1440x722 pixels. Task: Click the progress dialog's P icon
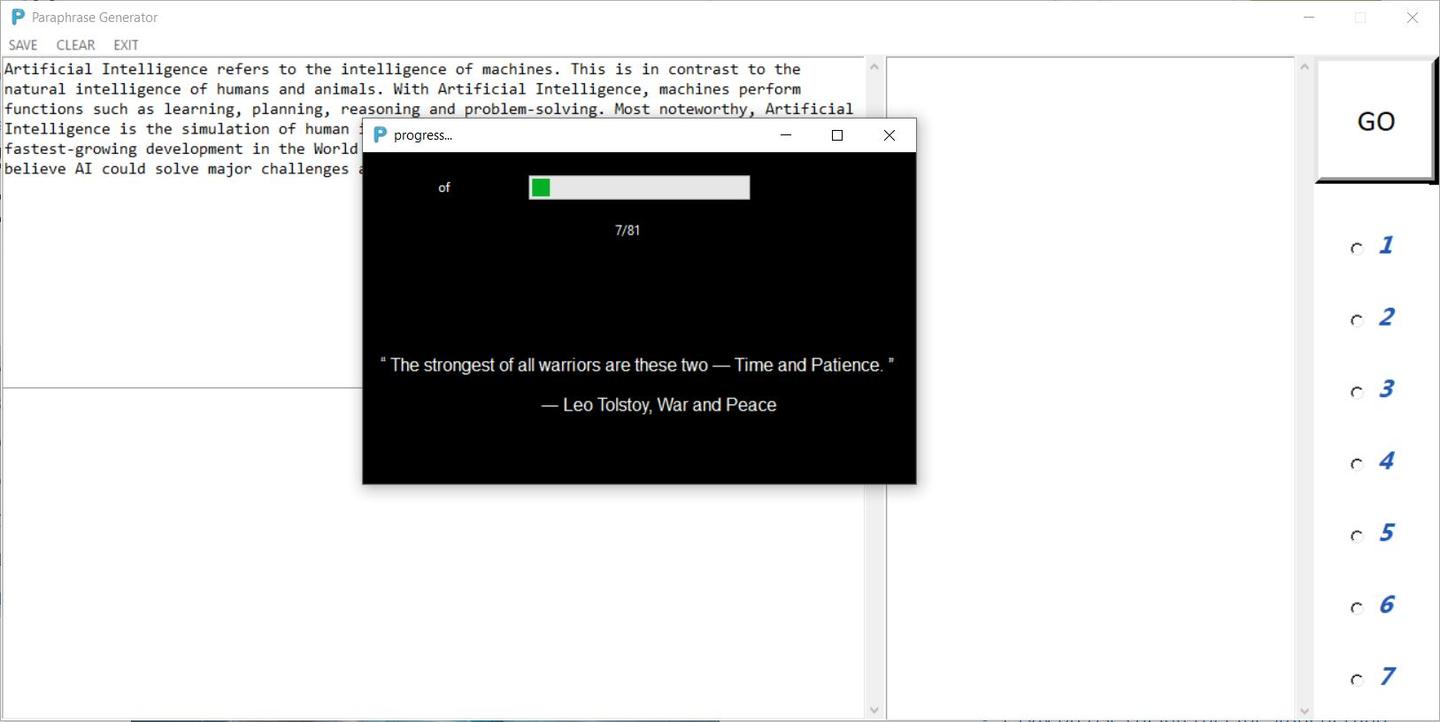380,135
